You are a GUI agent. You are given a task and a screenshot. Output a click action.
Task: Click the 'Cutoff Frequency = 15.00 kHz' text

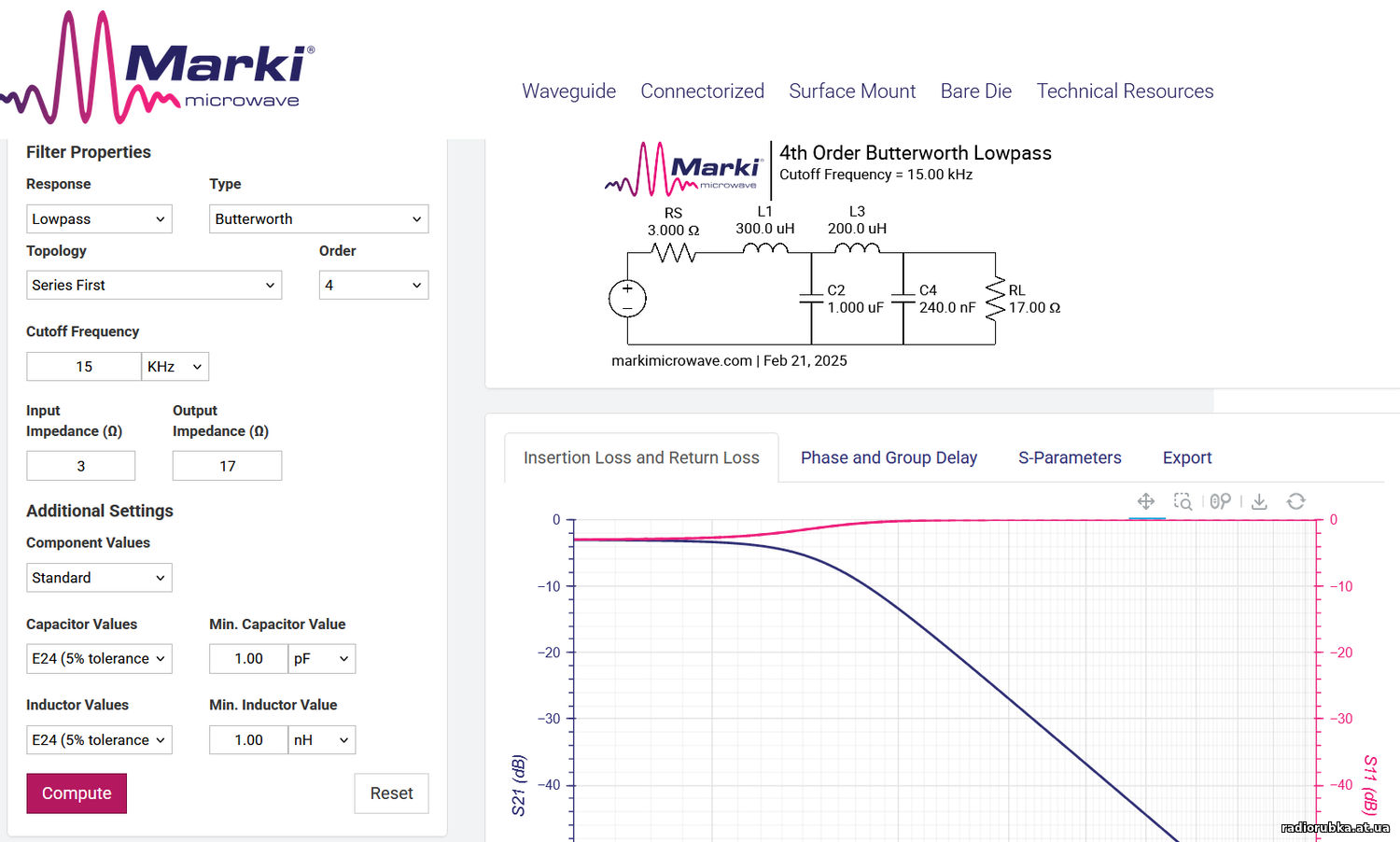click(876, 175)
